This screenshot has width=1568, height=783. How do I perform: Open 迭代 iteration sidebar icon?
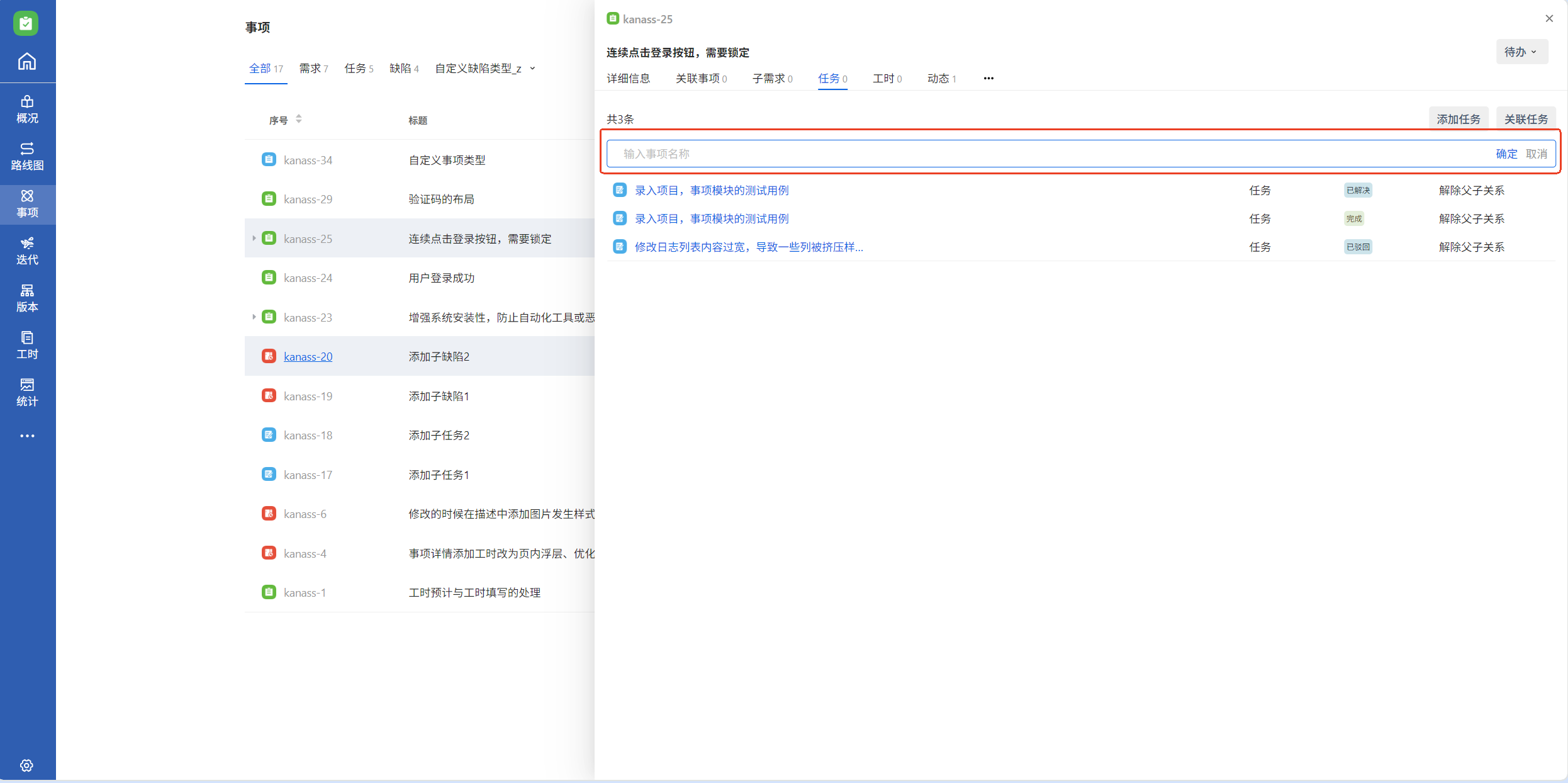coord(27,251)
